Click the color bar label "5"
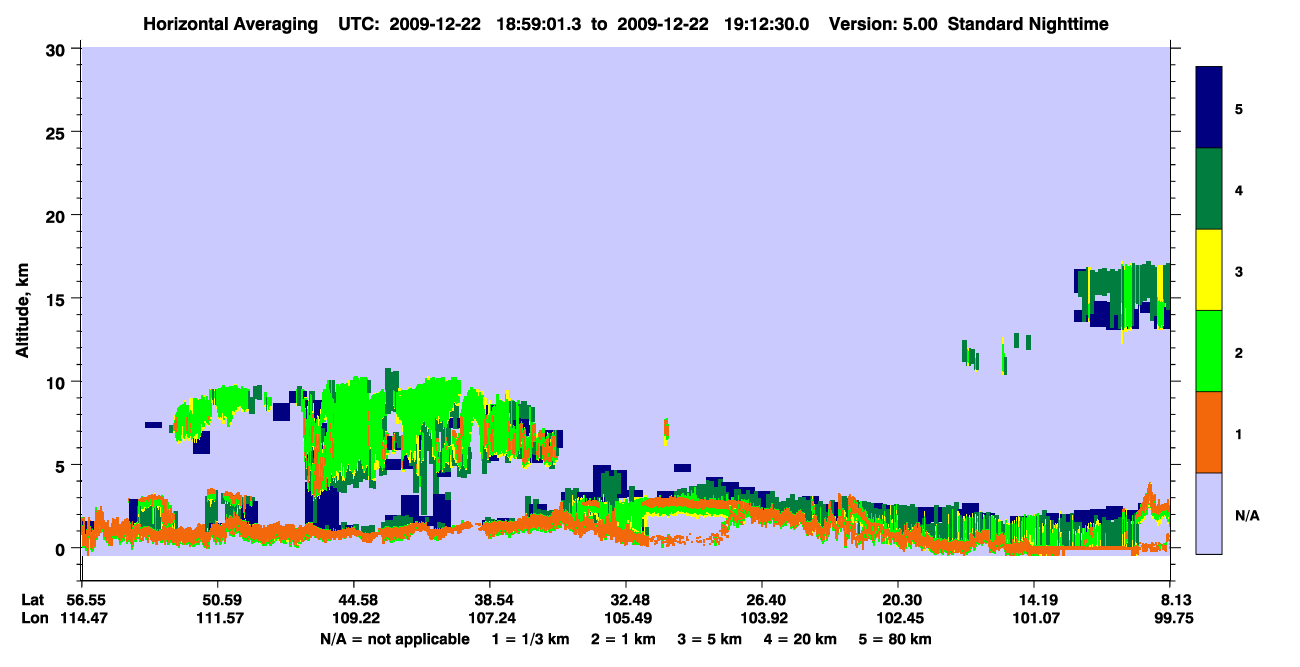 [1239, 108]
